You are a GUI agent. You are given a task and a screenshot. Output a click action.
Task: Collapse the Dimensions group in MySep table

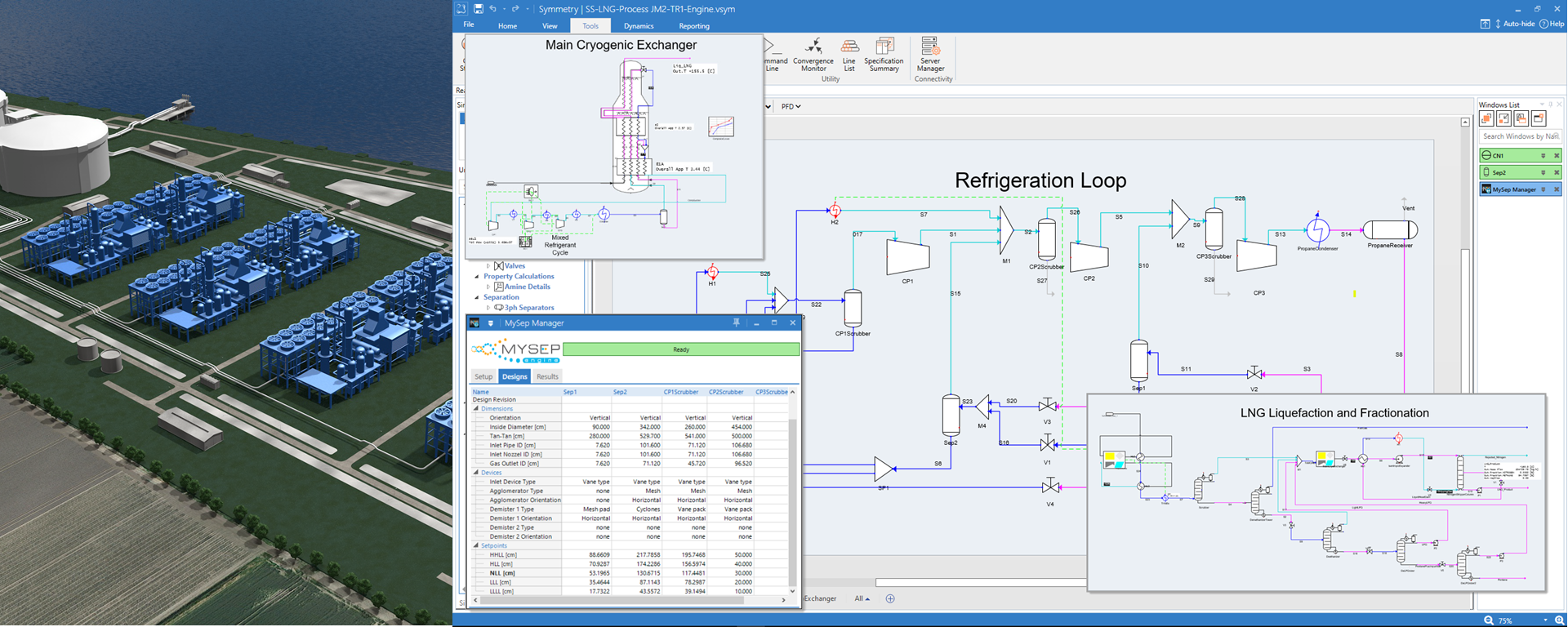476,408
